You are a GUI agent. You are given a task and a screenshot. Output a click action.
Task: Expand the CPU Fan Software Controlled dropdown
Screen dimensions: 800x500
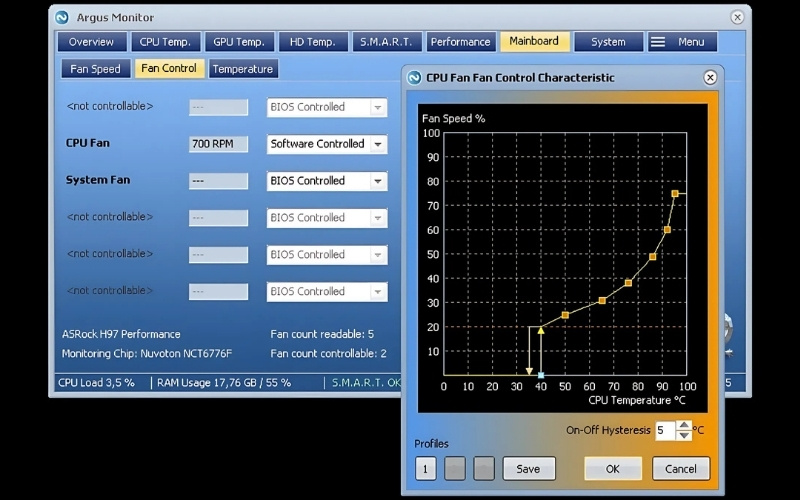click(x=378, y=144)
